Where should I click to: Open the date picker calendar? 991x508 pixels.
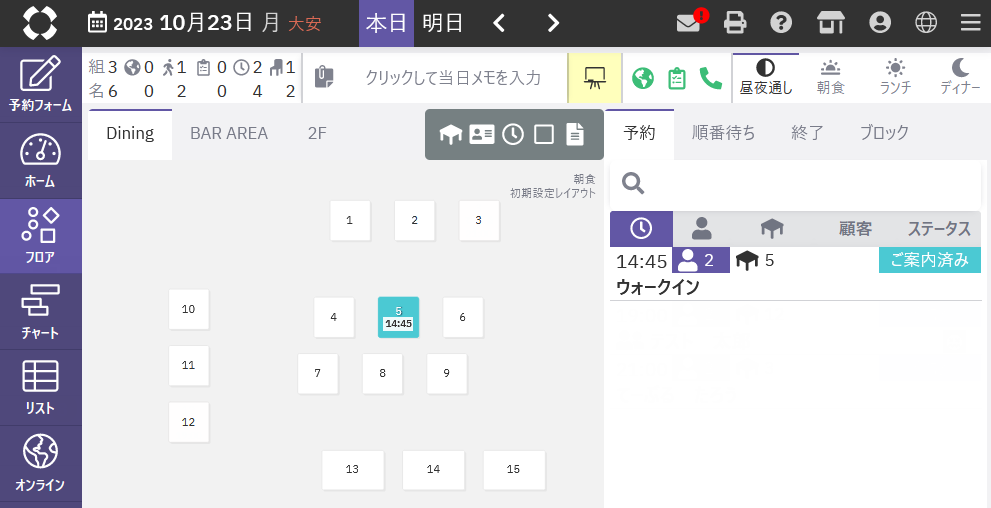click(97, 23)
